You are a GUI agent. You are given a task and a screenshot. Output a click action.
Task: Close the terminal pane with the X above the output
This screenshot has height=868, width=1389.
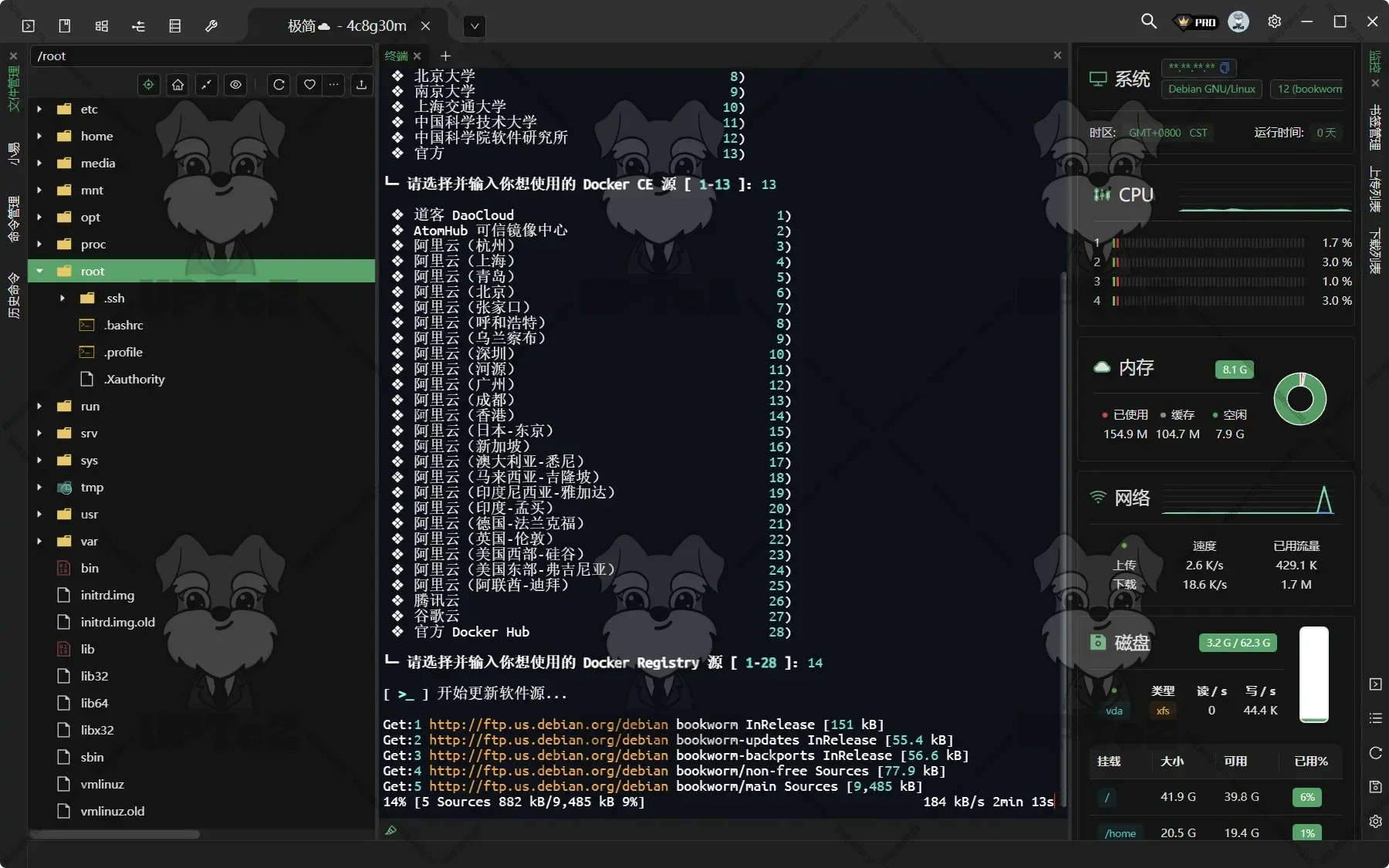point(1057,56)
